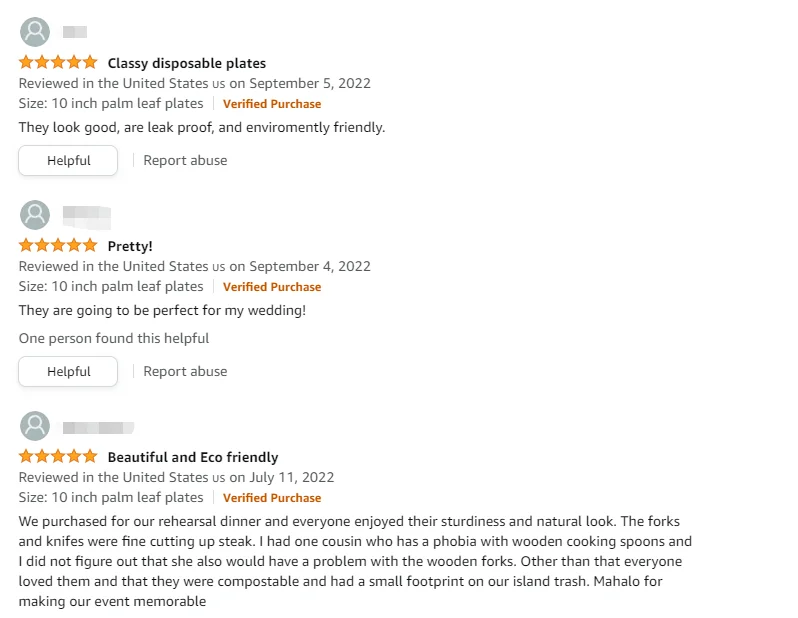
Task: Click the star rating beside Pretty! title
Action: click(58, 246)
